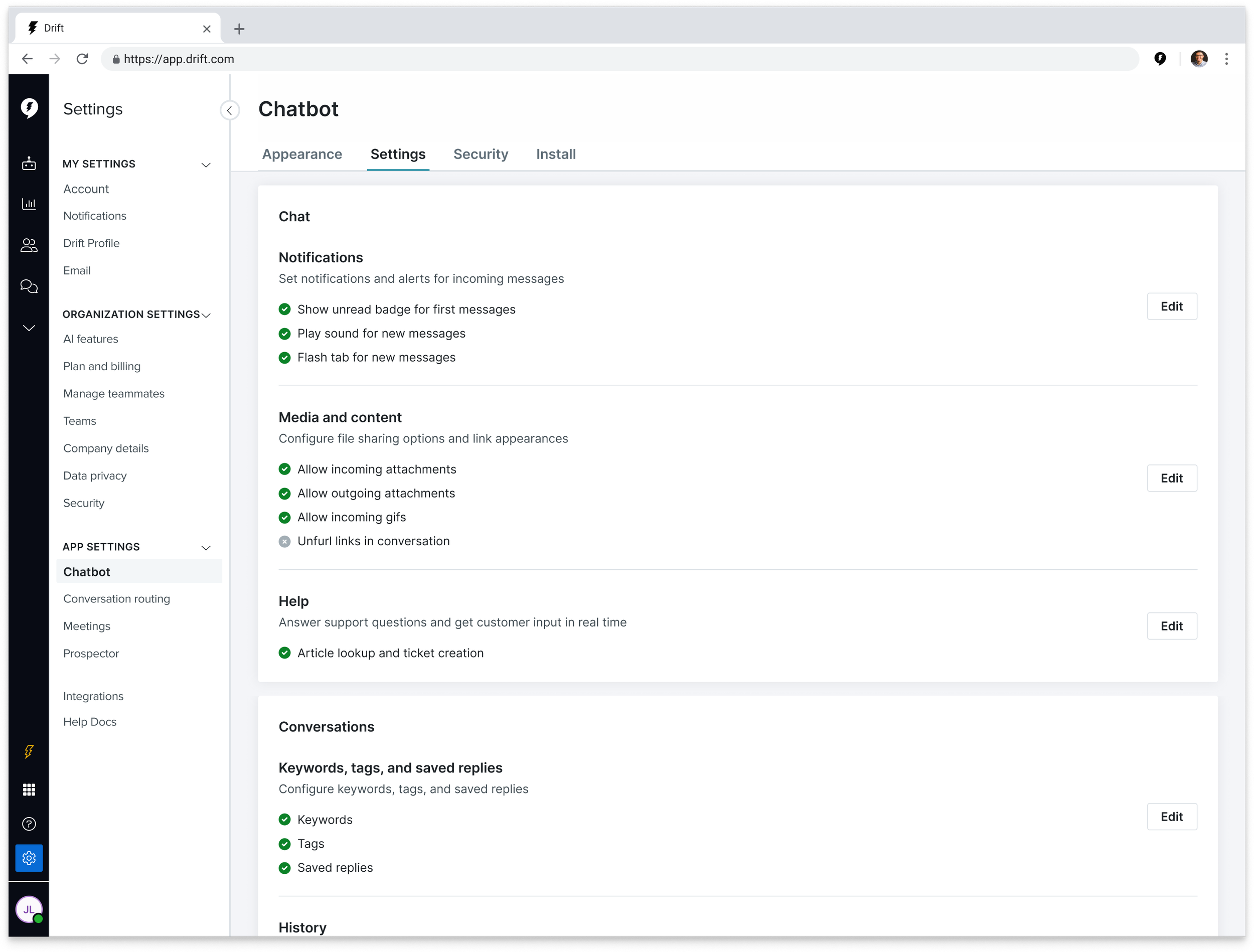Switch to the Security tab
The width and height of the screenshot is (1254, 952).
coord(480,154)
